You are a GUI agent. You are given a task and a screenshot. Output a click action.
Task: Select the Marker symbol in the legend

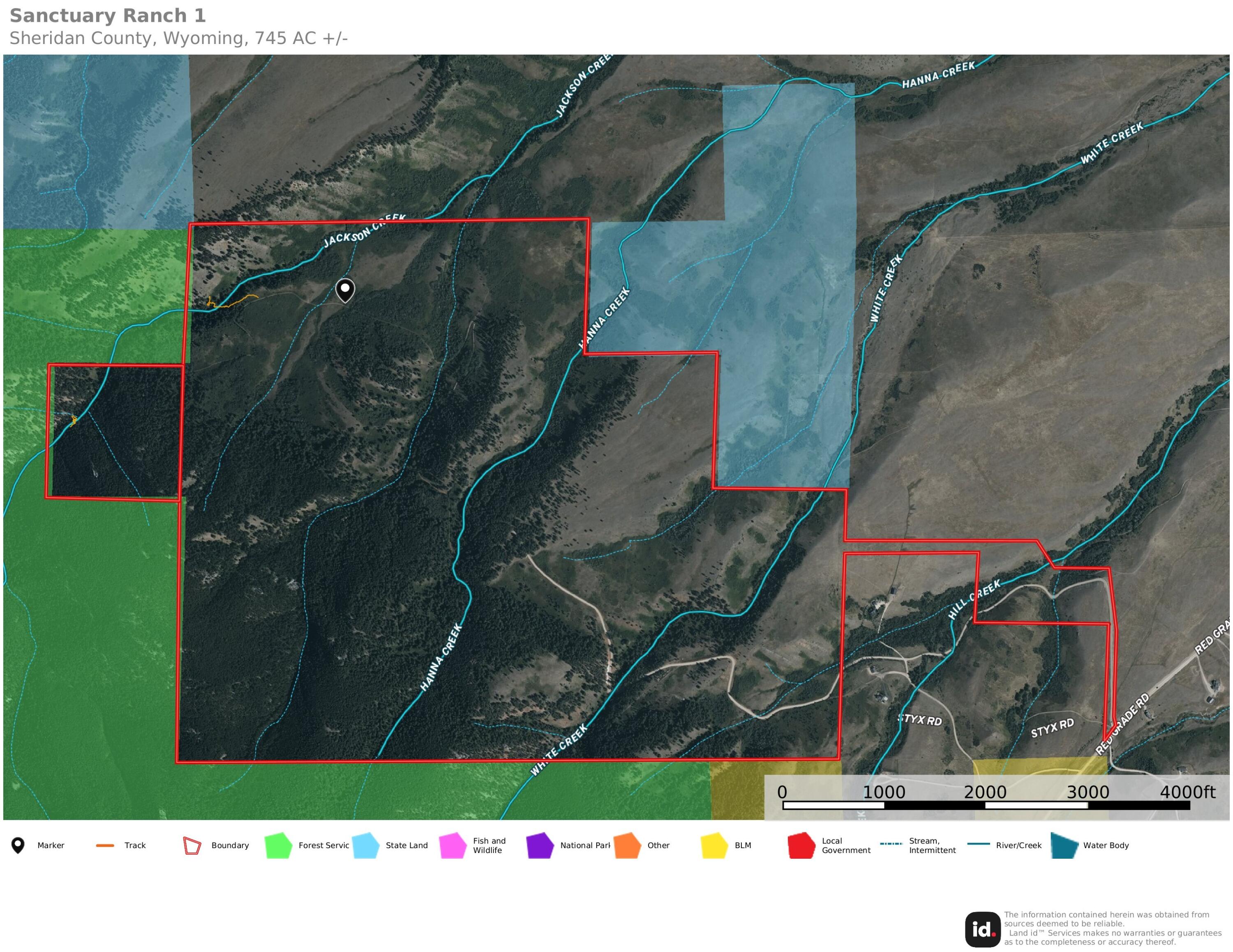point(18,845)
